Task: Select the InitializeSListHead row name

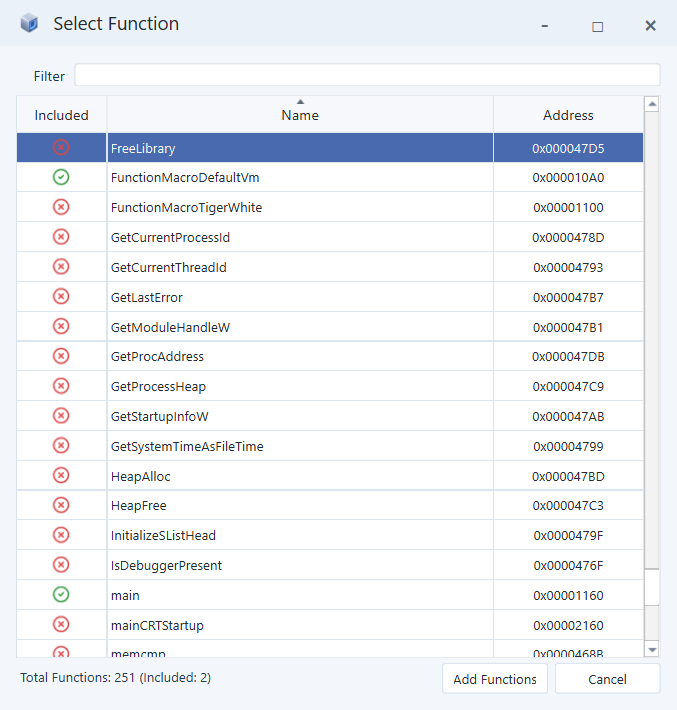Action: tap(163, 535)
